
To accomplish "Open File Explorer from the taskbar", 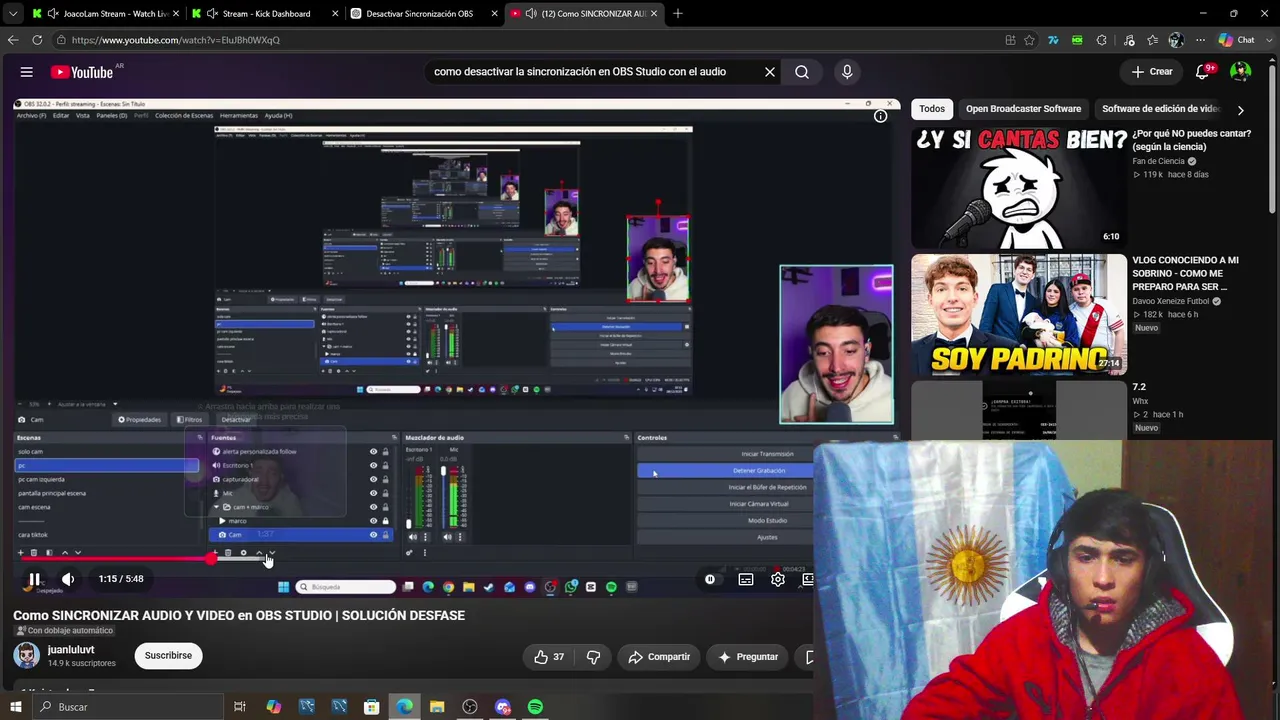I will click(x=437, y=707).
